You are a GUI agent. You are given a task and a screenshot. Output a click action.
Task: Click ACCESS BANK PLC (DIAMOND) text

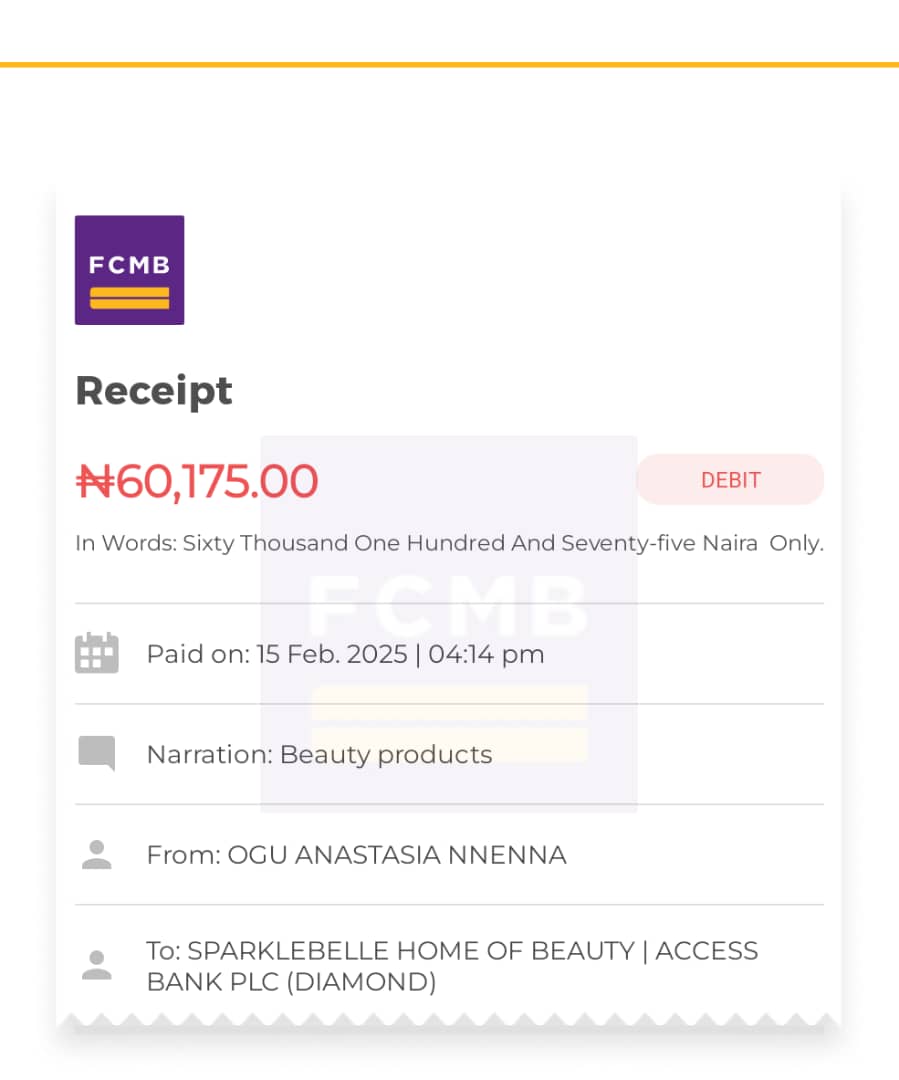point(291,982)
